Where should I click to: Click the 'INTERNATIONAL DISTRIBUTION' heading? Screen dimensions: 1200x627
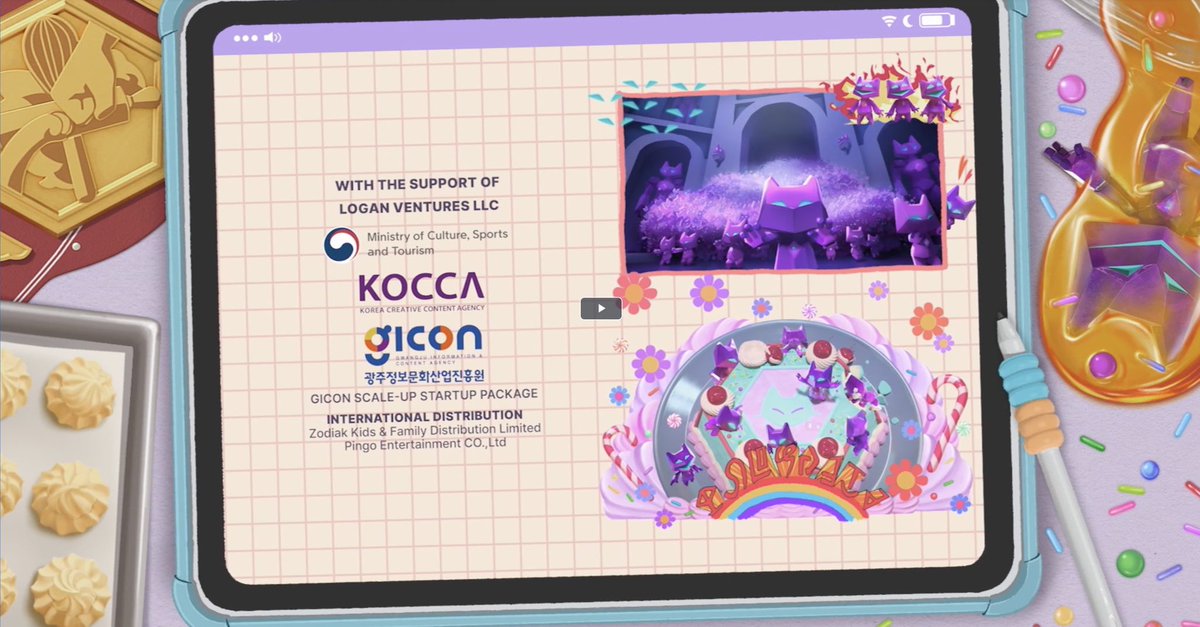[x=425, y=415]
